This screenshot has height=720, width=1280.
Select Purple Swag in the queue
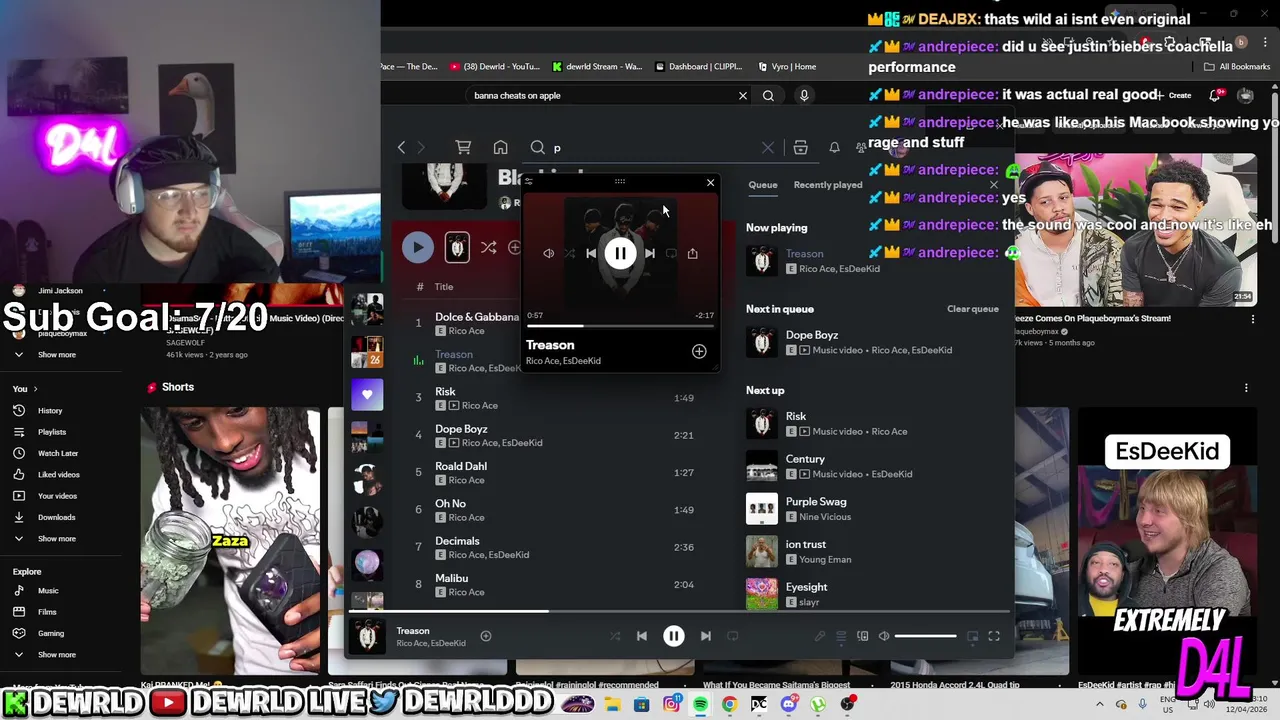pos(872,509)
